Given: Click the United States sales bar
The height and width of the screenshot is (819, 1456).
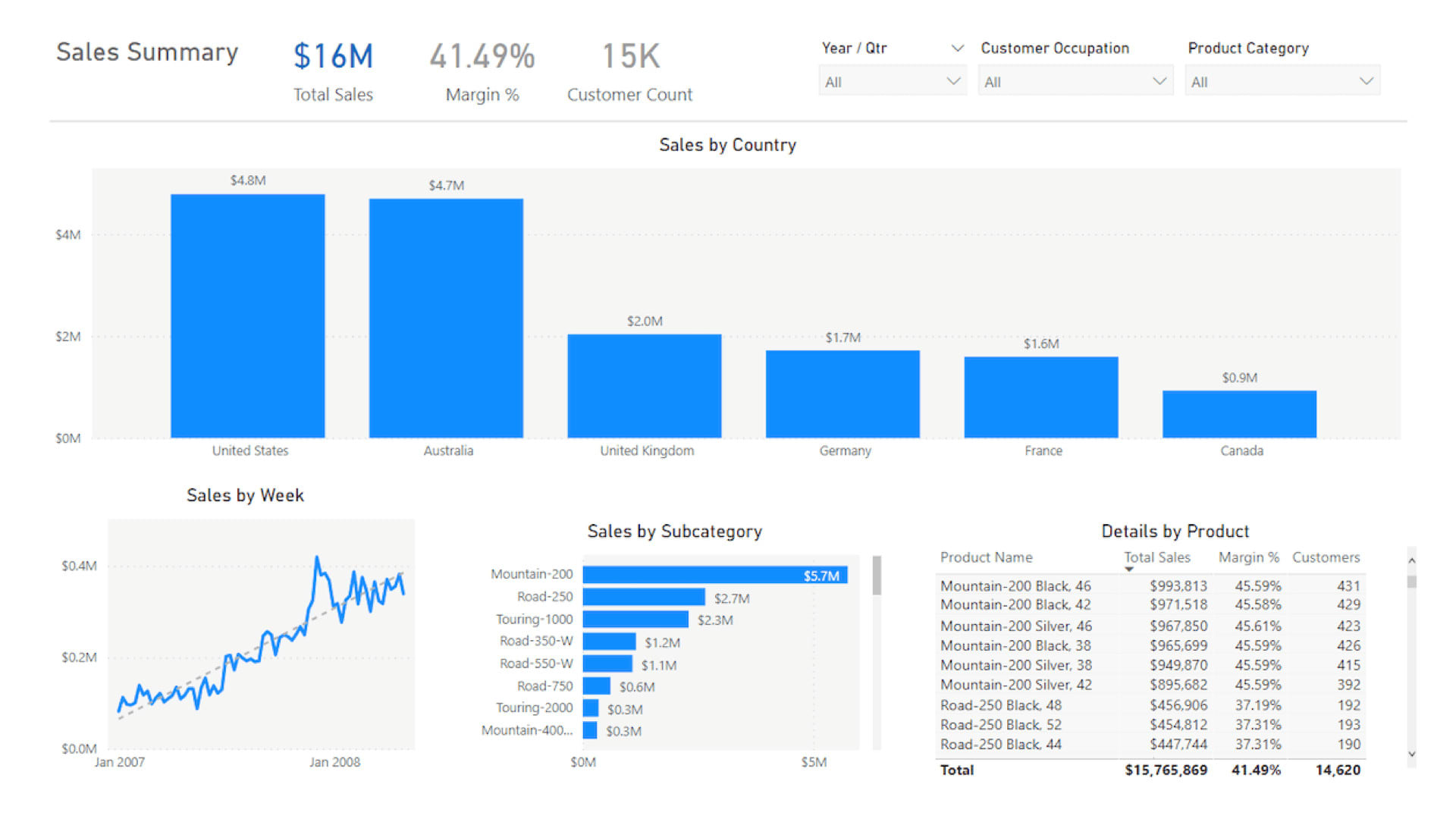Looking at the screenshot, I should [247, 315].
